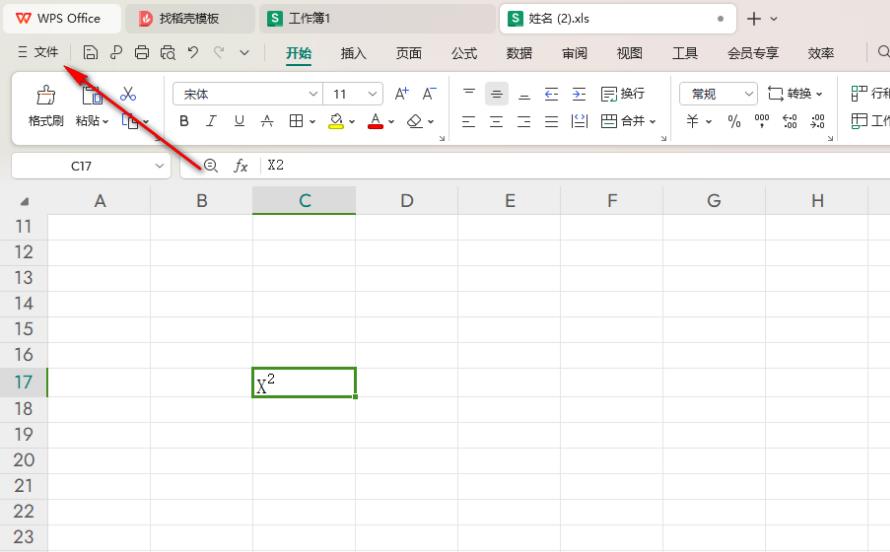Center text horizontally
The width and height of the screenshot is (890, 552).
pos(497,121)
